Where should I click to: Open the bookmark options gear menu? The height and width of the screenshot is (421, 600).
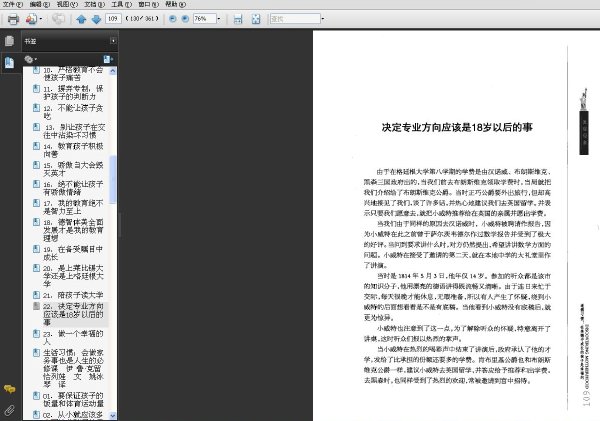[x=30, y=59]
